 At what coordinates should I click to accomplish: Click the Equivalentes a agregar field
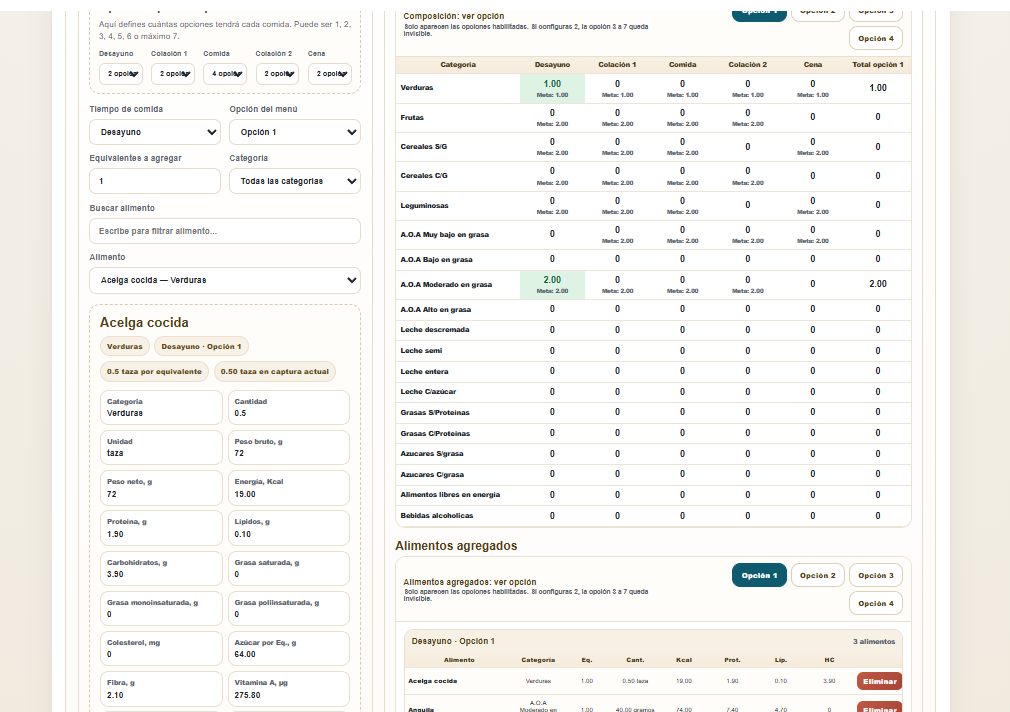(155, 181)
